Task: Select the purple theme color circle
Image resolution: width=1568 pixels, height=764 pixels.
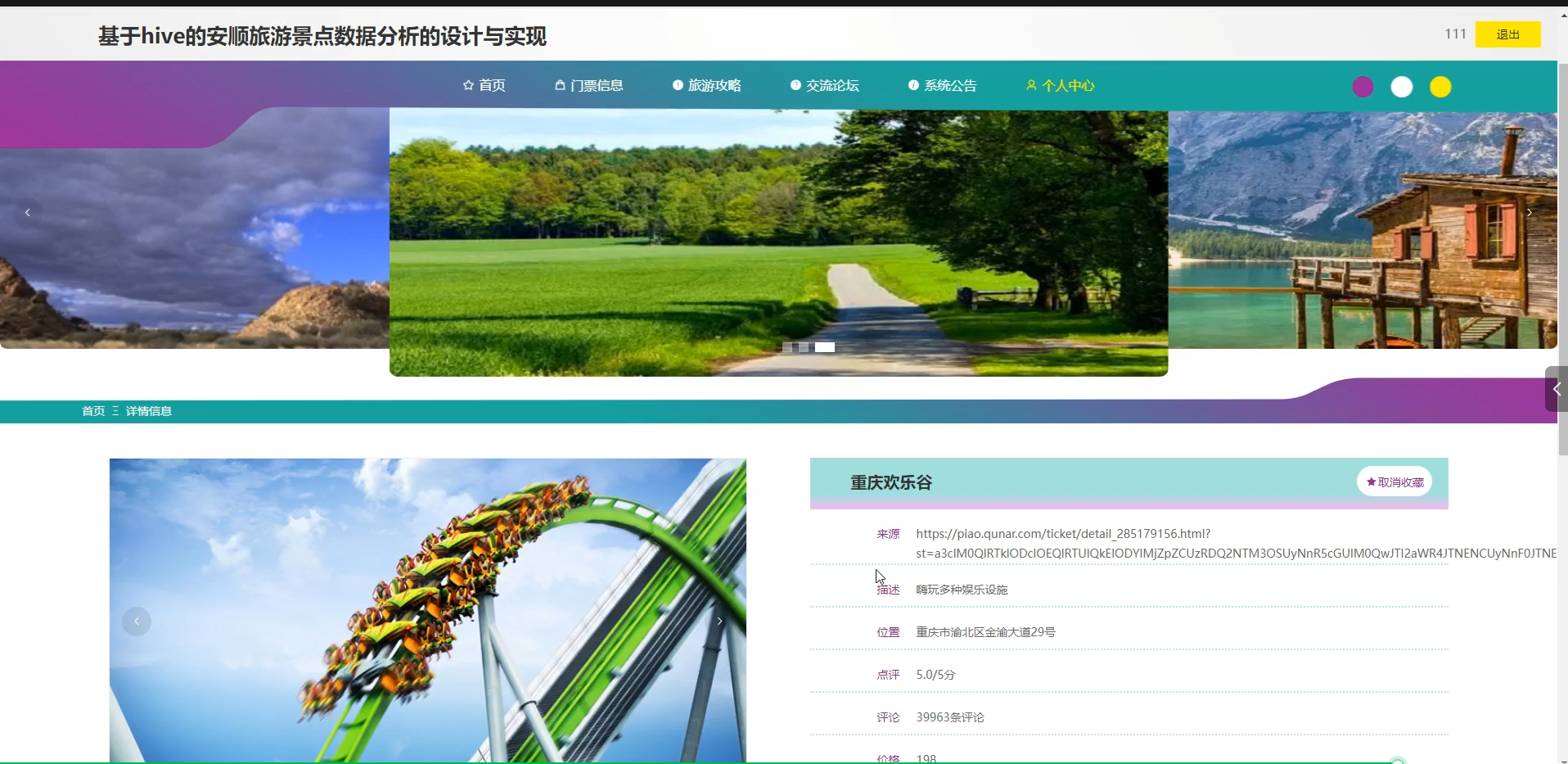Action: click(x=1363, y=87)
